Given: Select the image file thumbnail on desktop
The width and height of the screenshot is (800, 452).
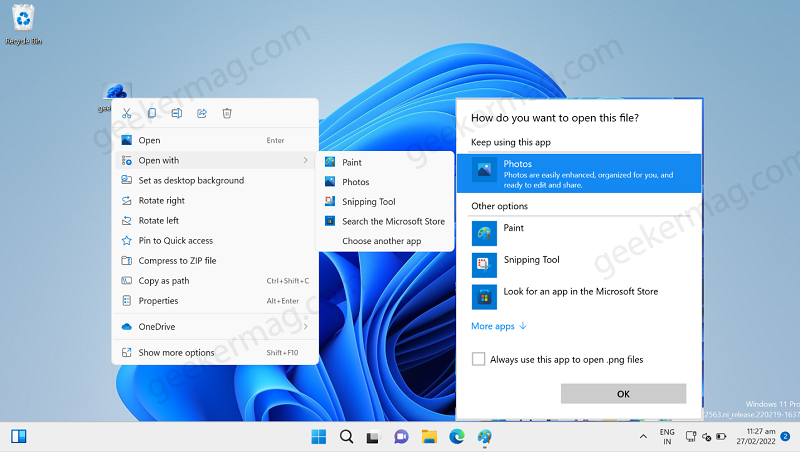Looking at the screenshot, I should pyautogui.click(x=117, y=91).
